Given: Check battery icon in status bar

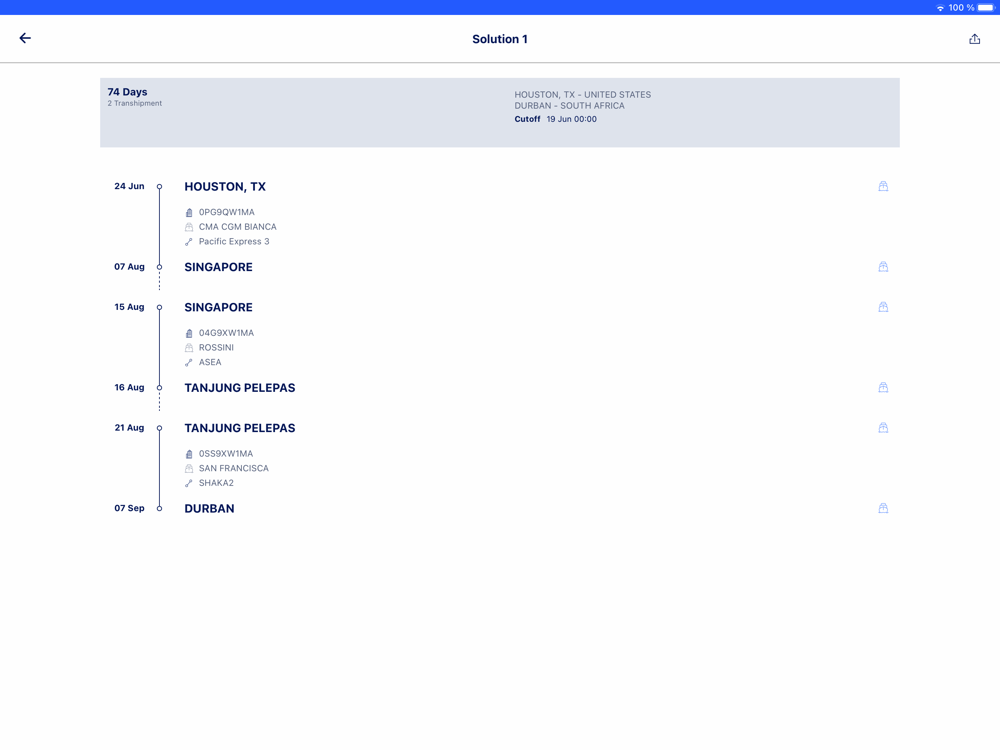Looking at the screenshot, I should pyautogui.click(x=986, y=8).
